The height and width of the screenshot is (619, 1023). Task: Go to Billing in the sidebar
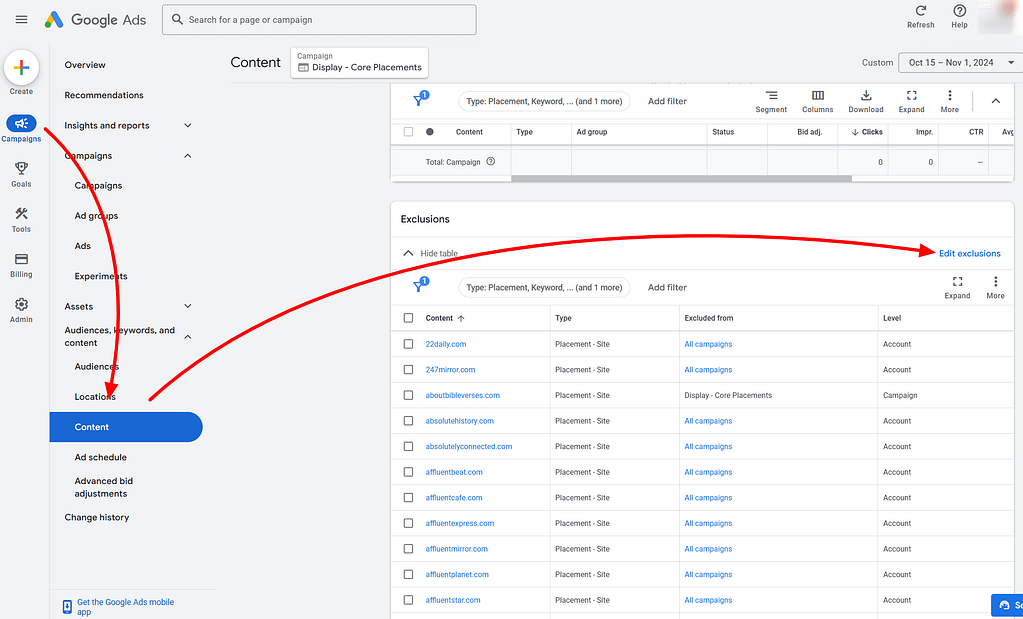(x=21, y=259)
